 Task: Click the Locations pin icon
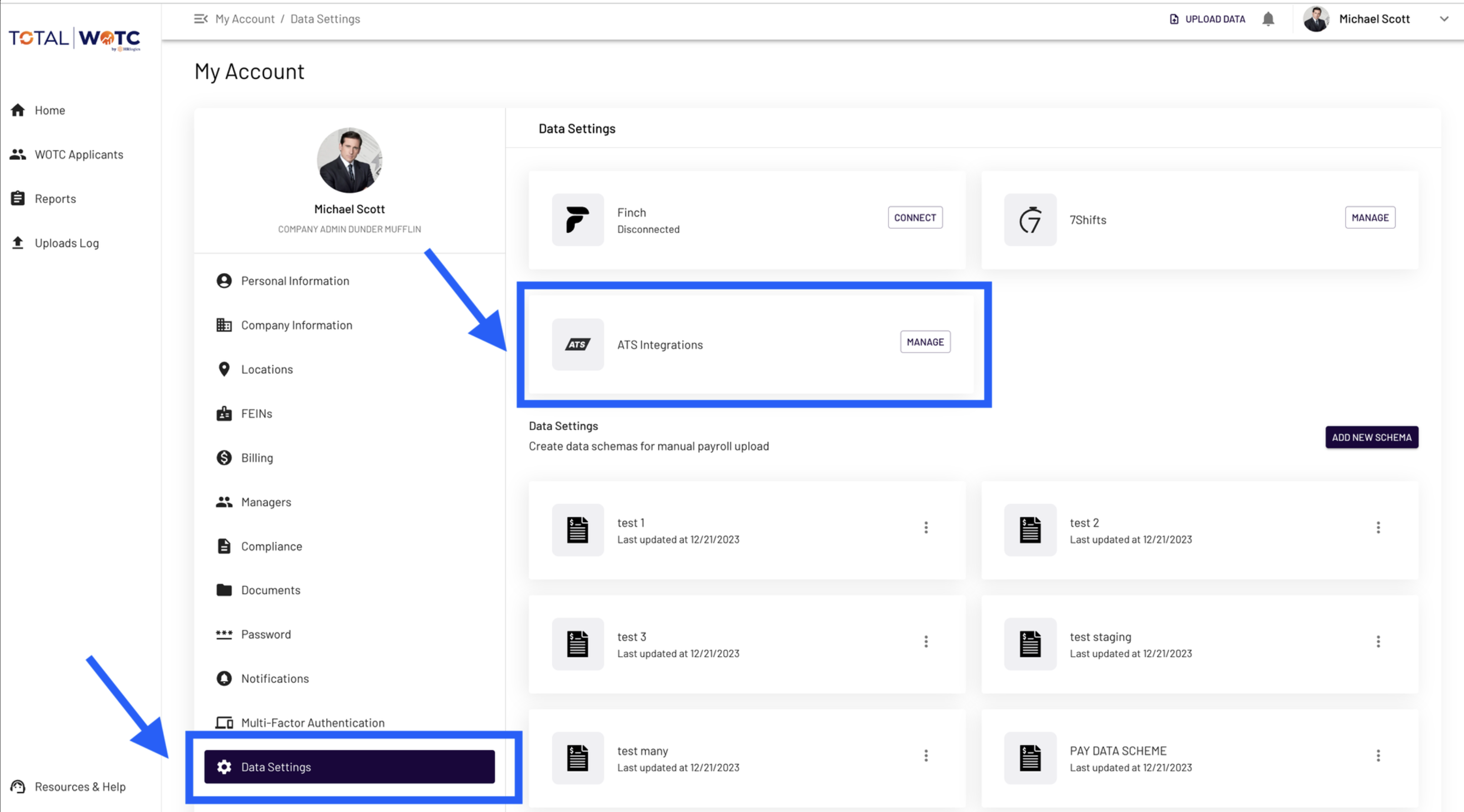click(x=224, y=369)
